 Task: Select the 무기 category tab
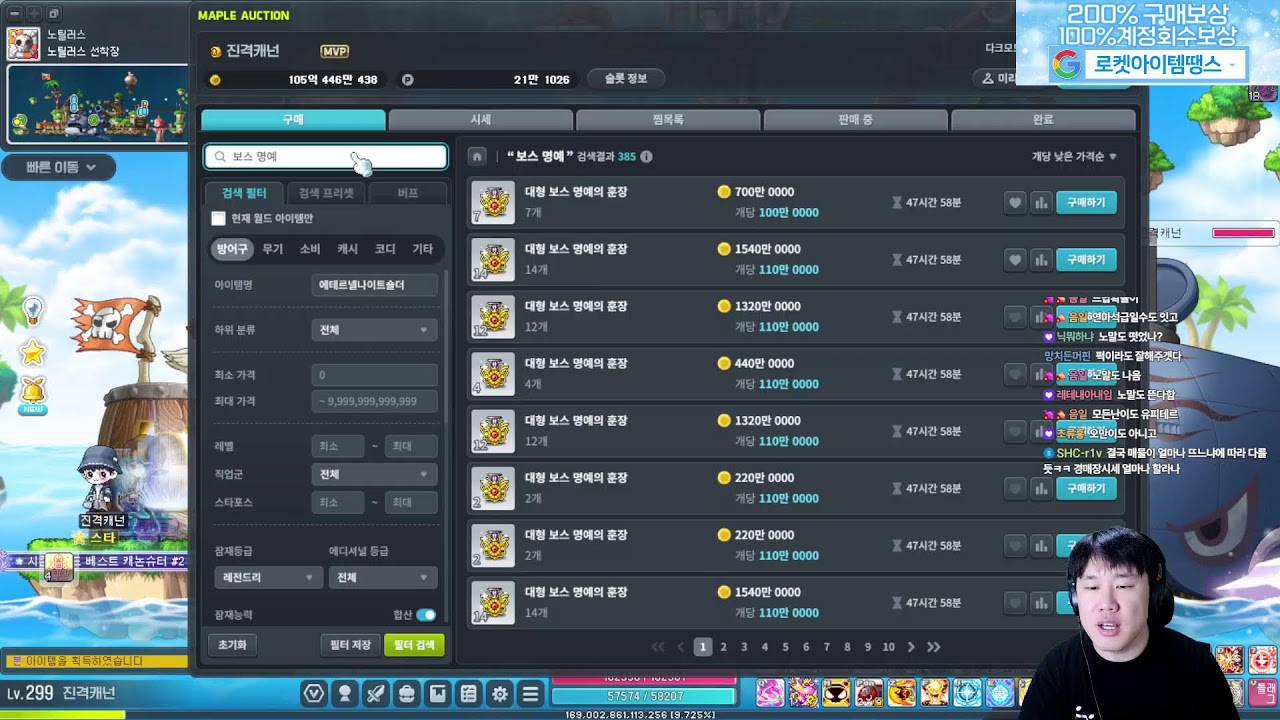(x=272, y=249)
